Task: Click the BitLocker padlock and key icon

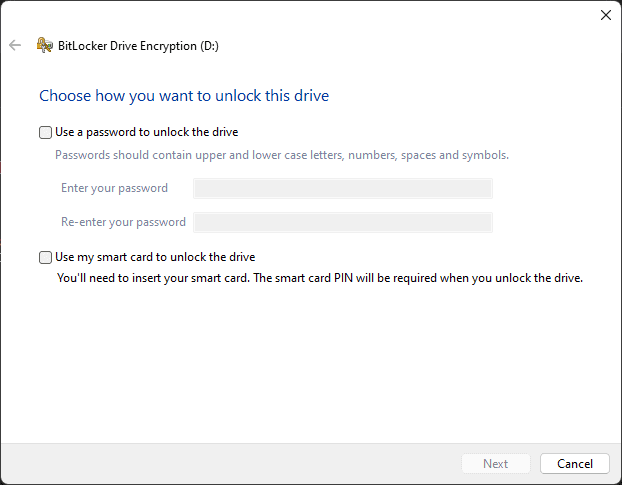Action: tap(44, 45)
